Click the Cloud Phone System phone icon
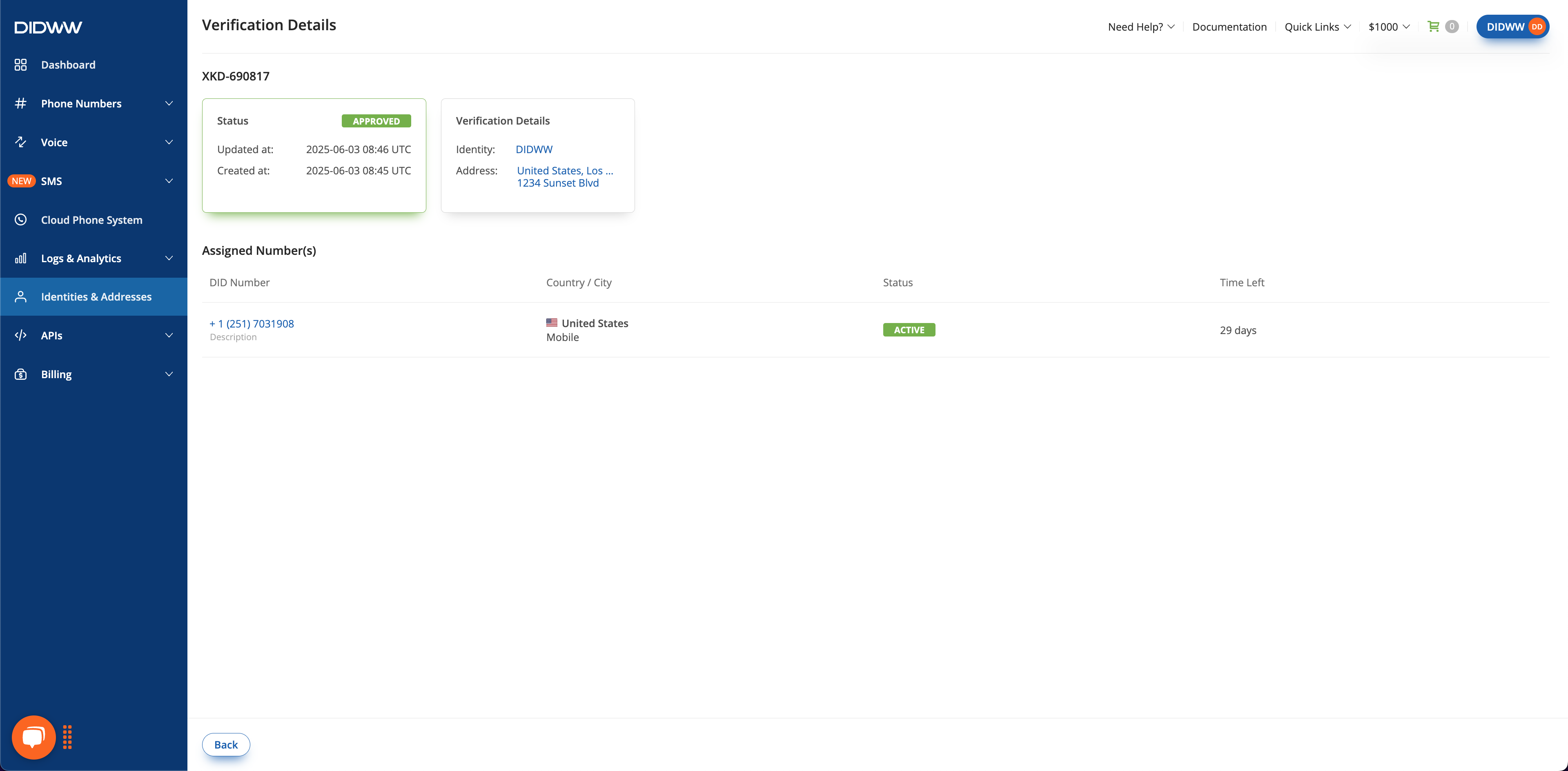Viewport: 1568px width, 771px height. click(21, 220)
